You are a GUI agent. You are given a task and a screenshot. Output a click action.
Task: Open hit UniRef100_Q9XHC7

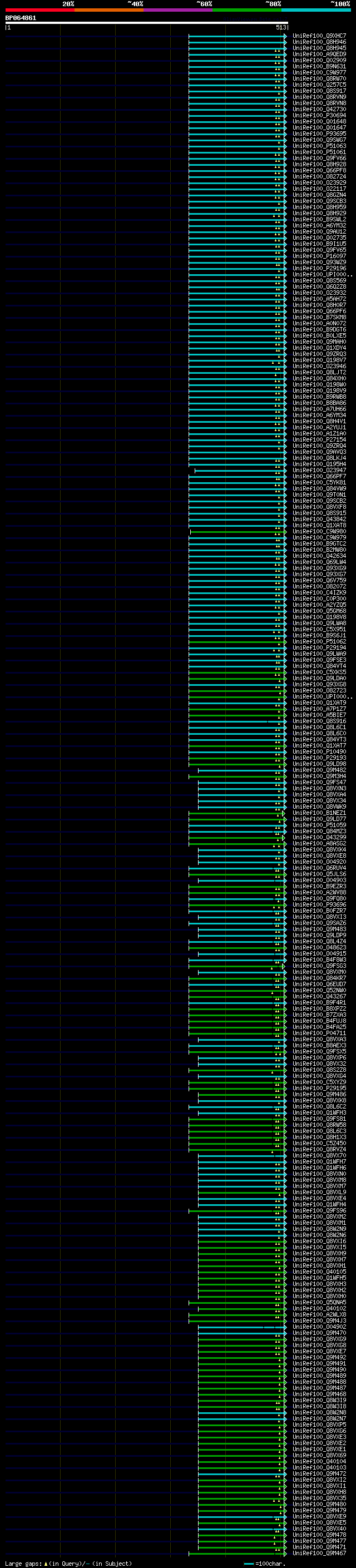[319, 36]
